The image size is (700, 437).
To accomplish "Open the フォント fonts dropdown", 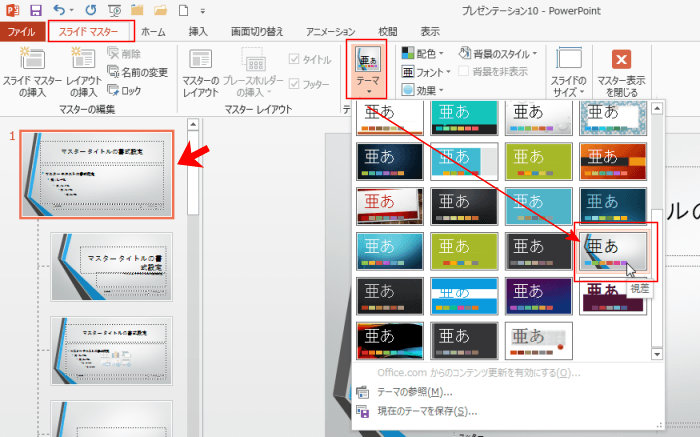I will tap(426, 72).
